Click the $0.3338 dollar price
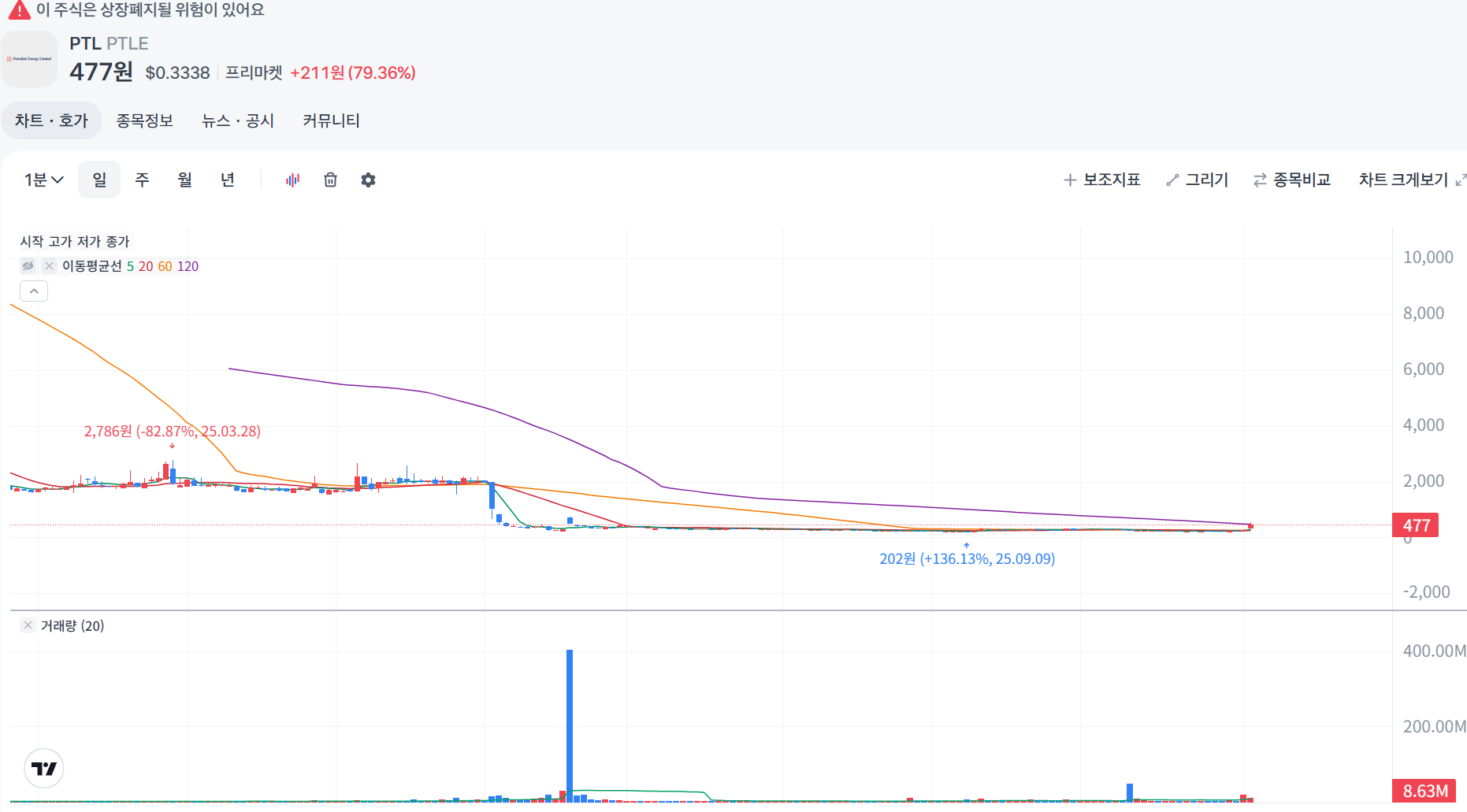Screen dimensions: 1467x812 coord(178,73)
